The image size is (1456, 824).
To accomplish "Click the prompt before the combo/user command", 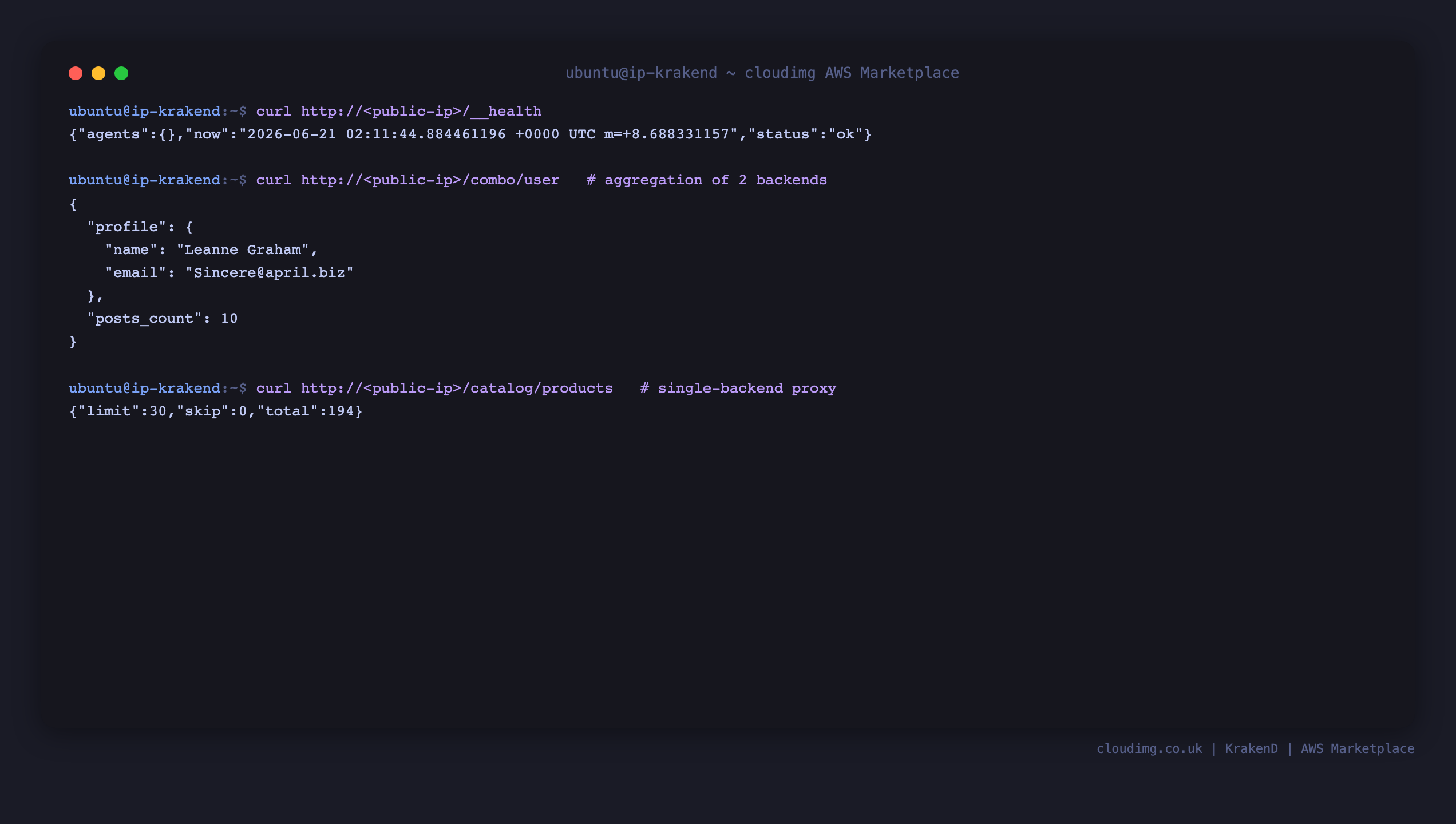I will tap(158, 180).
